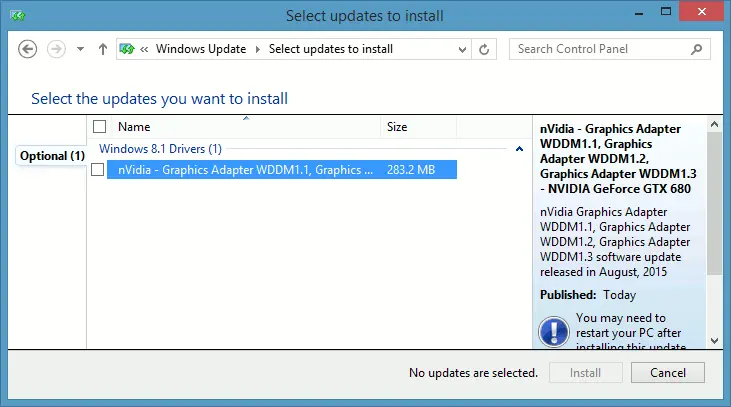Click the blue restart info icon
This screenshot has height=407, width=731.
pos(554,331)
